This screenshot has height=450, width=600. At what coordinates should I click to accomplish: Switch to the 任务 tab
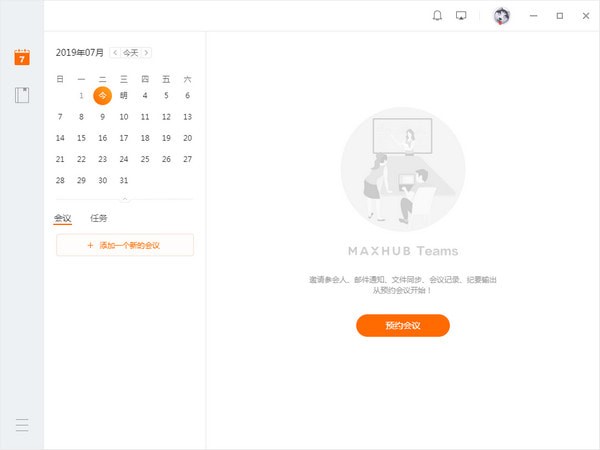[99, 218]
